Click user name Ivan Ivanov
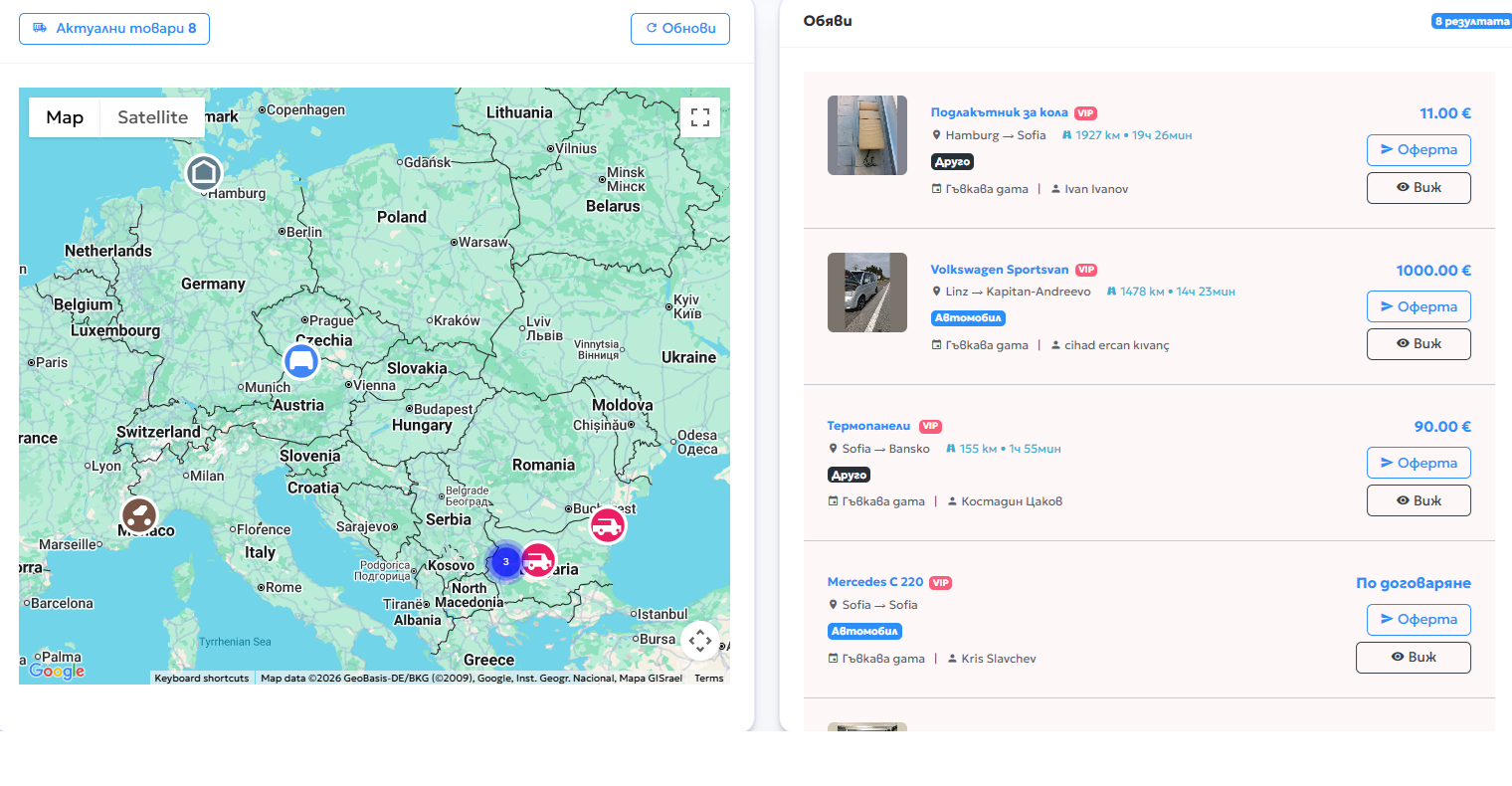The width and height of the screenshot is (1512, 786). (1096, 189)
